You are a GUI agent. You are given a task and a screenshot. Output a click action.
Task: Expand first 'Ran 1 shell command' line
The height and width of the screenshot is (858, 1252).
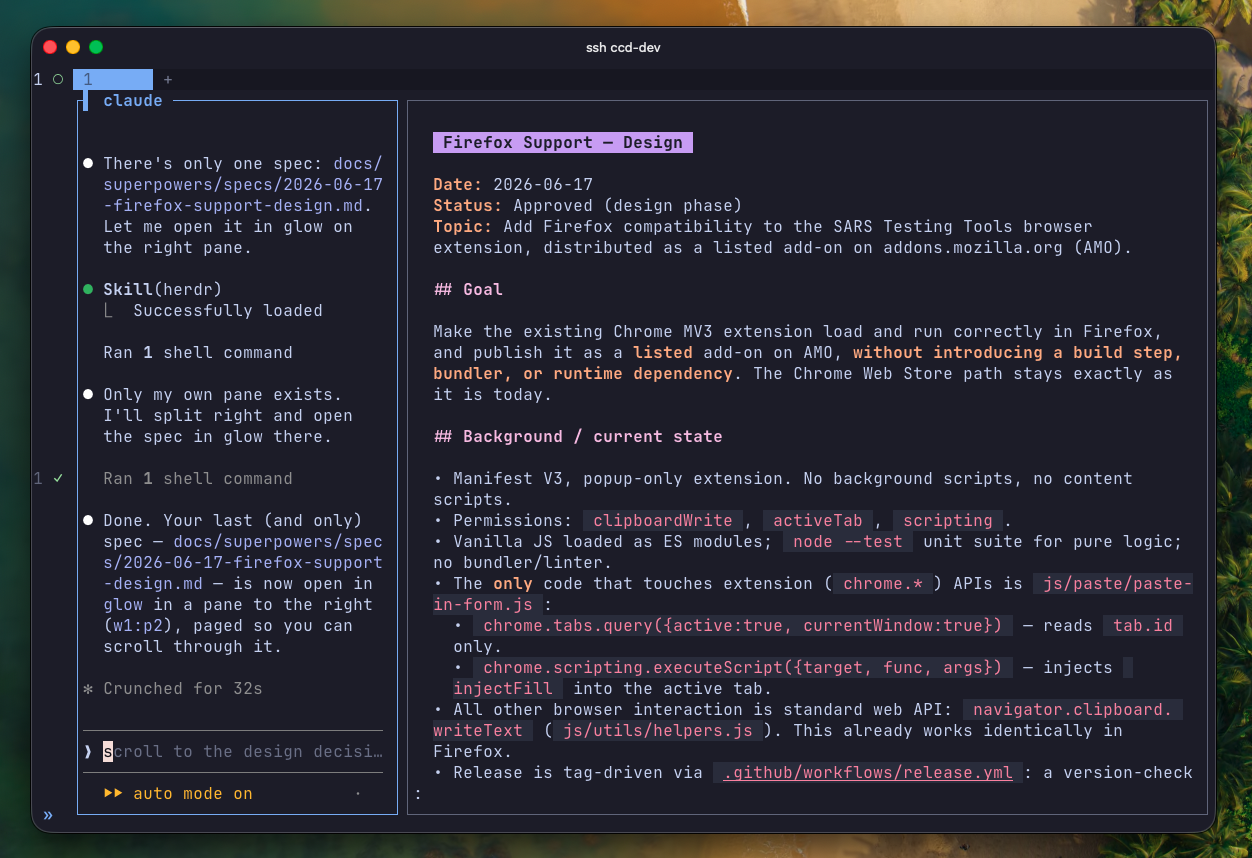click(x=198, y=353)
